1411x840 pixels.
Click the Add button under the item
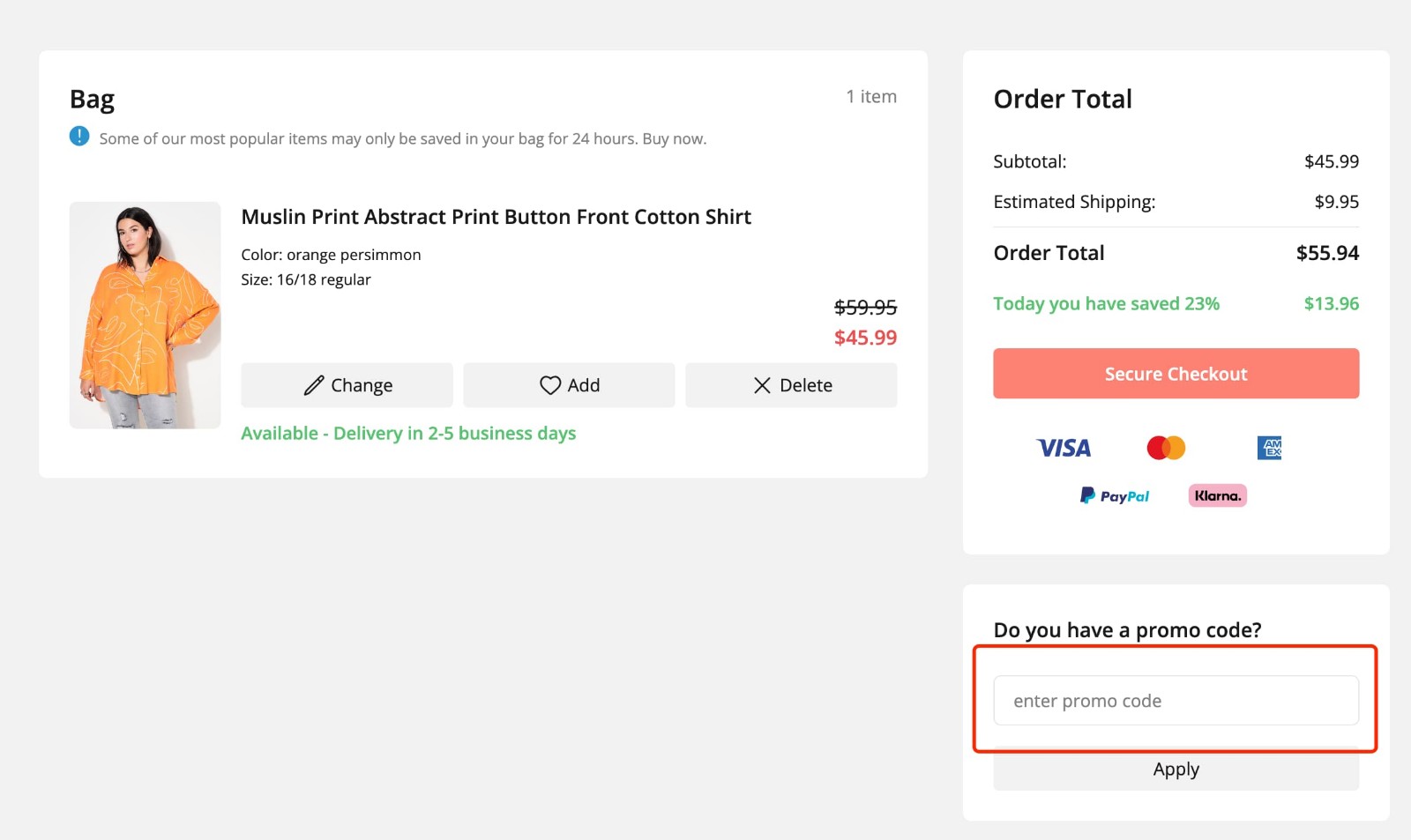[x=569, y=385]
